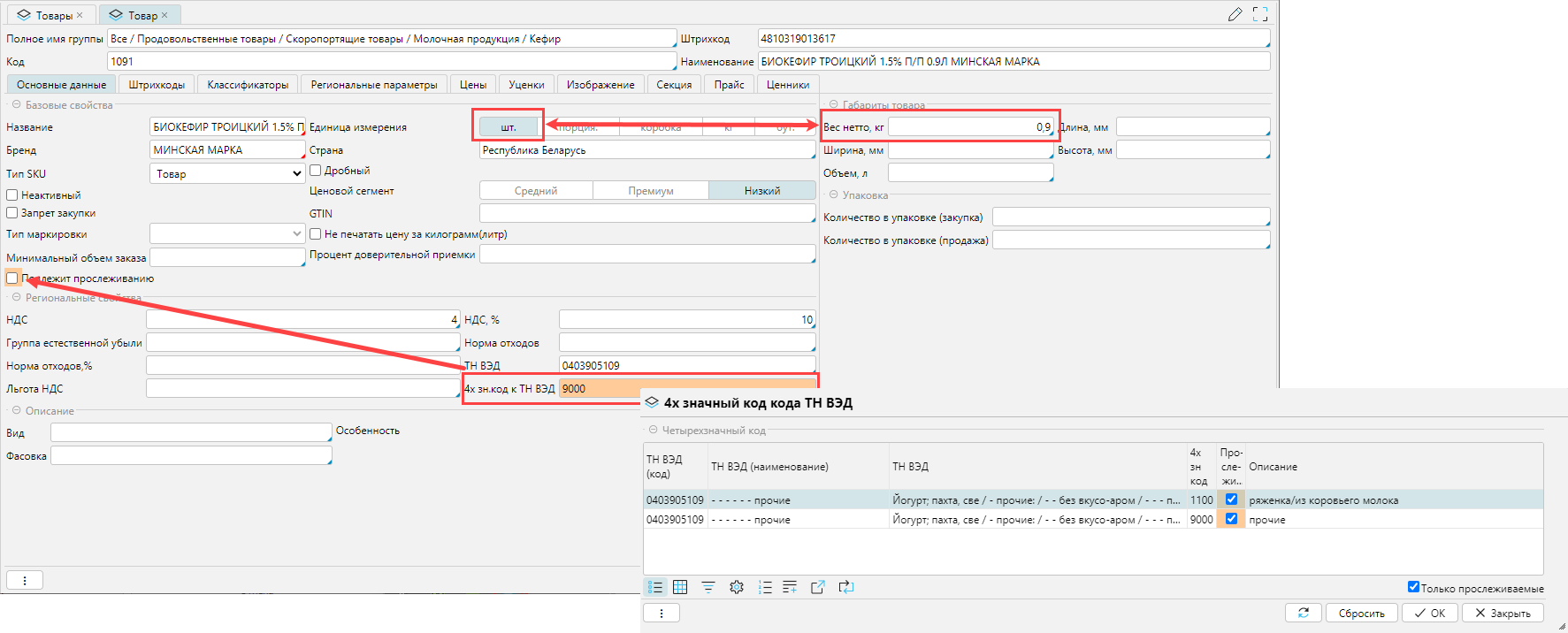Select the Премиум price segment
1568x633 pixels.
(x=650, y=191)
